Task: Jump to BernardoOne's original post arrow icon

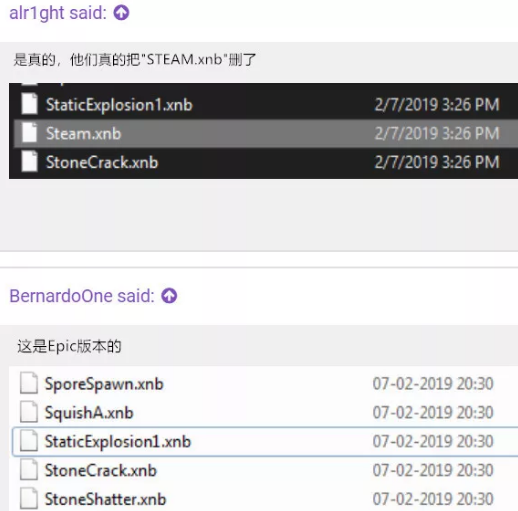Action: coord(169,296)
